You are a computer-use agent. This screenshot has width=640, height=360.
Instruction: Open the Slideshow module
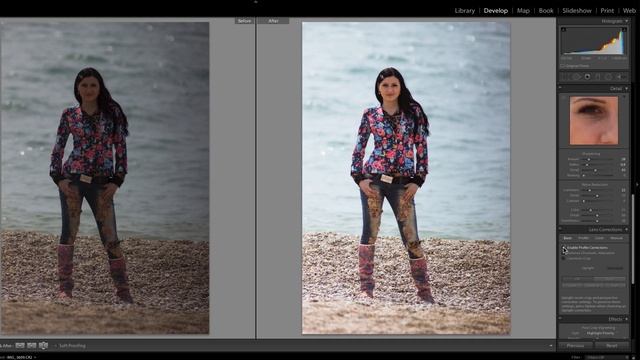click(577, 11)
